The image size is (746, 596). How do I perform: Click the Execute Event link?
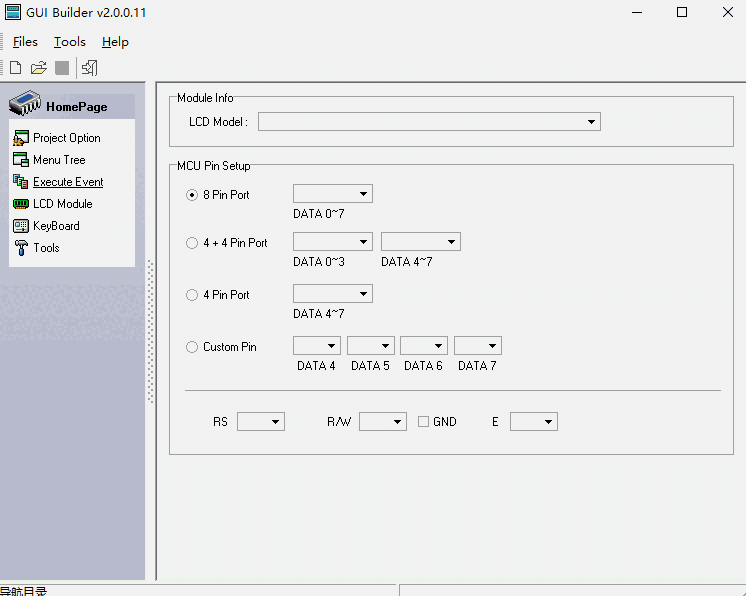[x=68, y=182]
